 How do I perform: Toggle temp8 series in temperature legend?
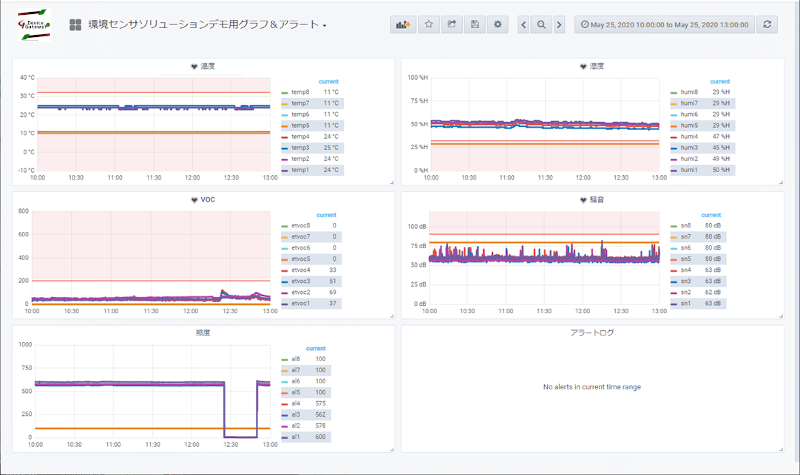[301, 92]
